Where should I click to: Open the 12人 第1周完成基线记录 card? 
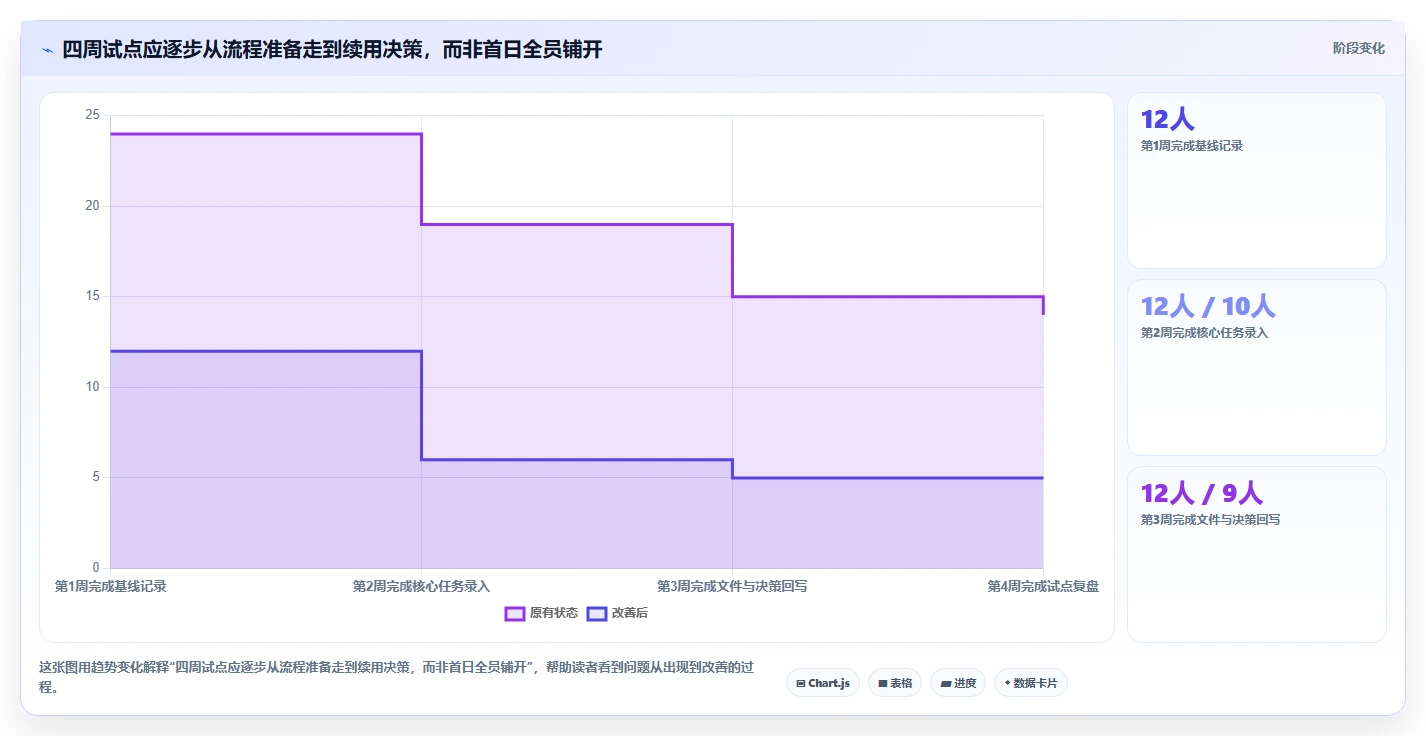(x=1257, y=180)
